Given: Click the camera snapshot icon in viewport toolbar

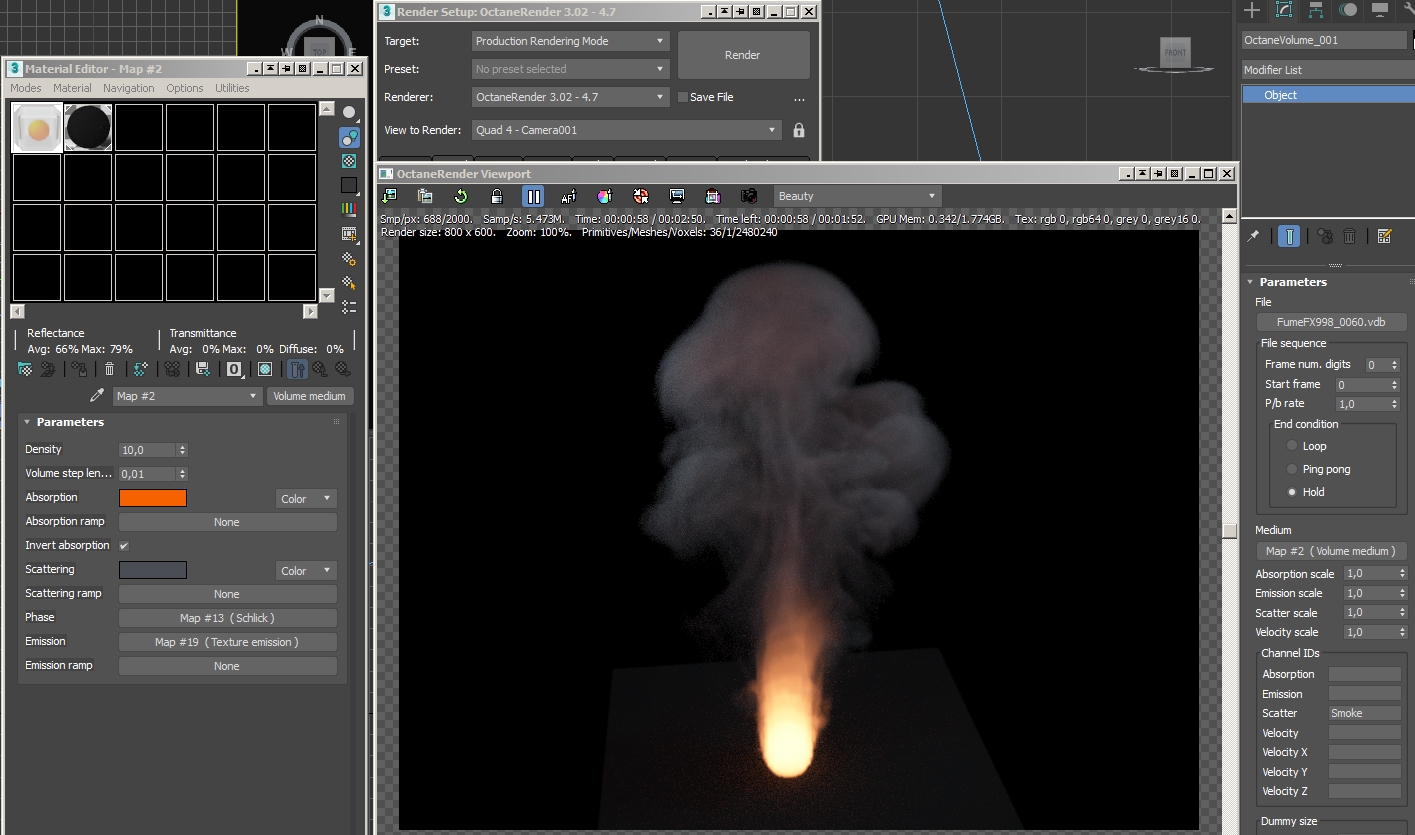Looking at the screenshot, I should coord(749,196).
